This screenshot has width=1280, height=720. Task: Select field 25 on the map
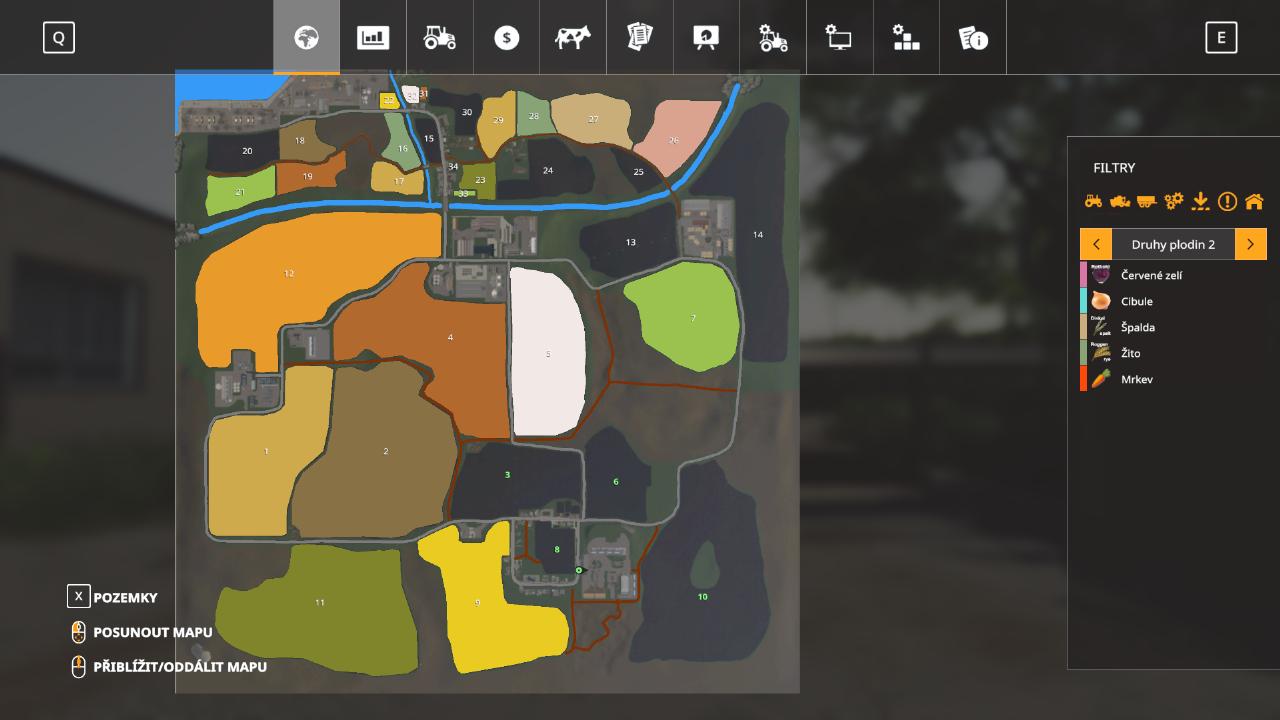click(639, 172)
